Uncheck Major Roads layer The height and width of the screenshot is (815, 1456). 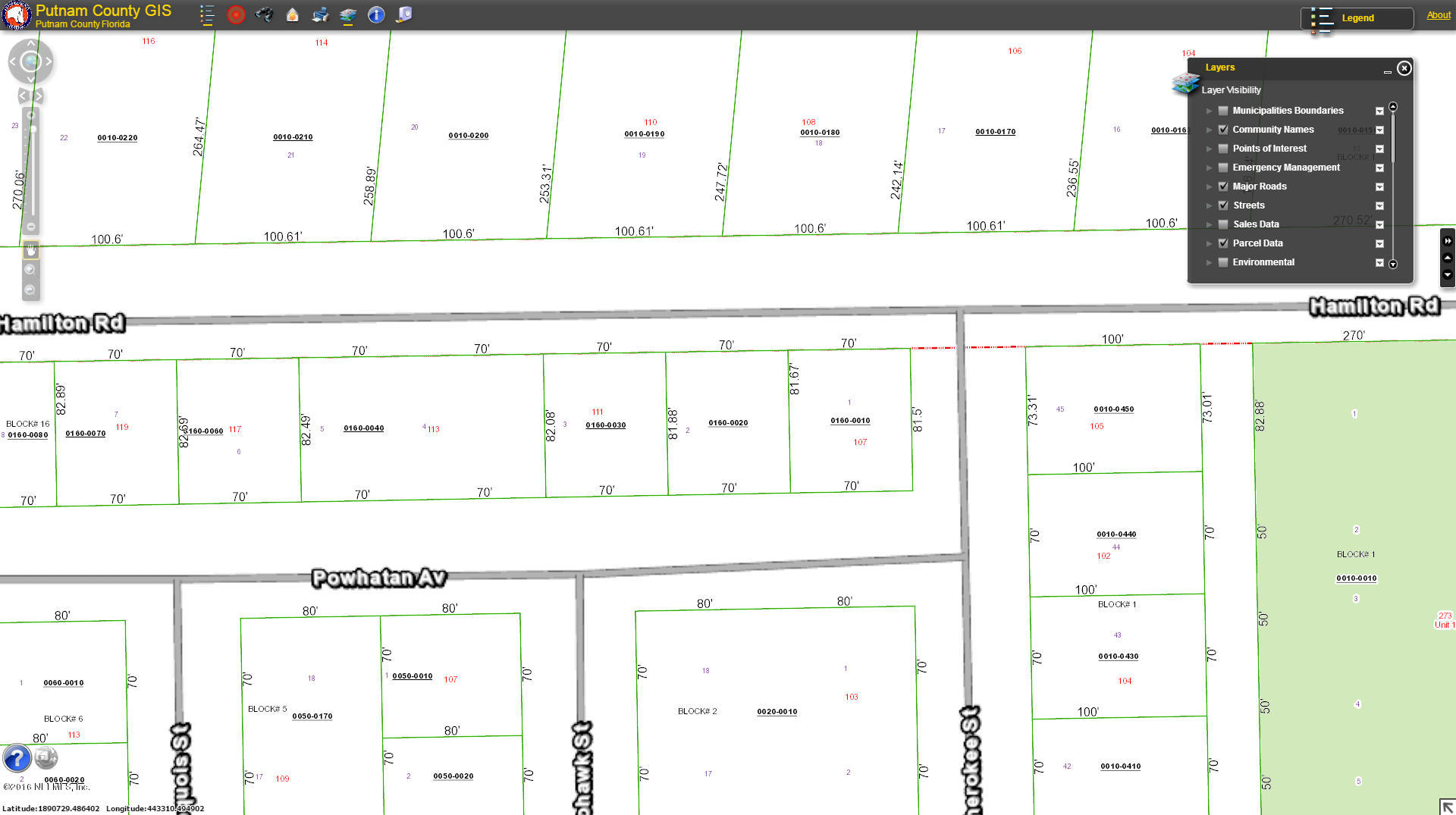[x=1223, y=187]
